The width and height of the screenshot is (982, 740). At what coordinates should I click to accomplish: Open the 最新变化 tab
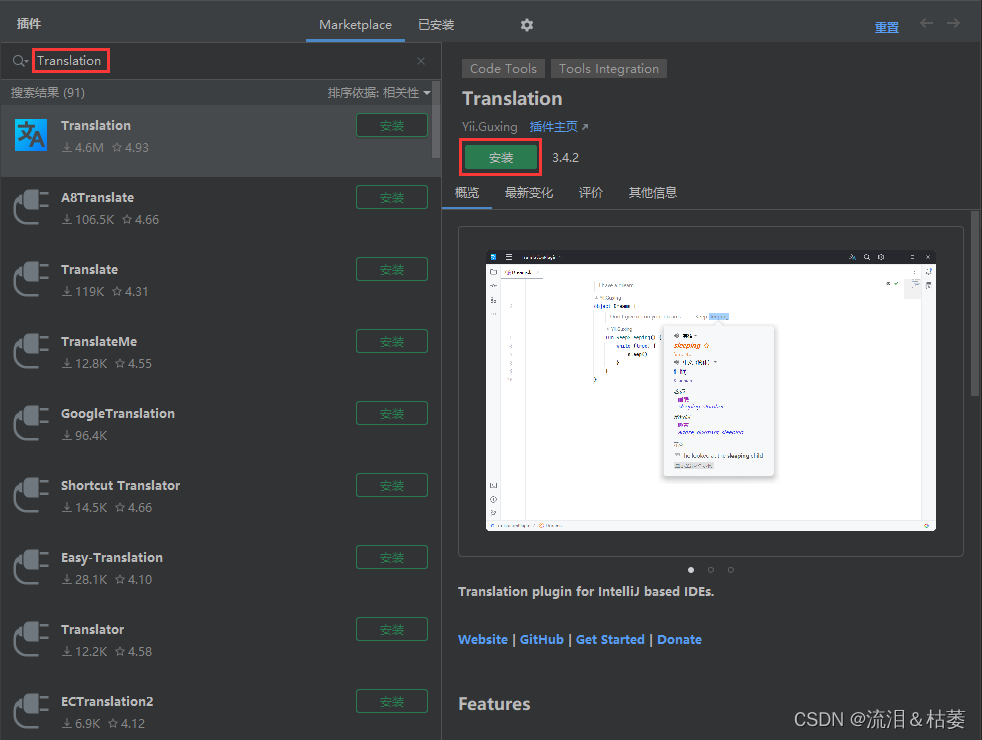(529, 193)
